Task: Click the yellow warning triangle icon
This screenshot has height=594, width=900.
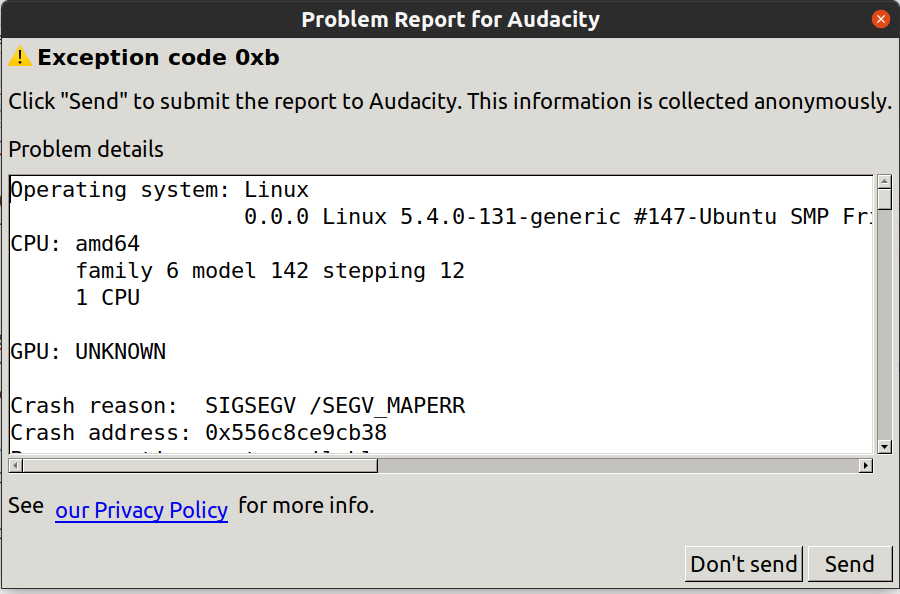Action: click(20, 57)
